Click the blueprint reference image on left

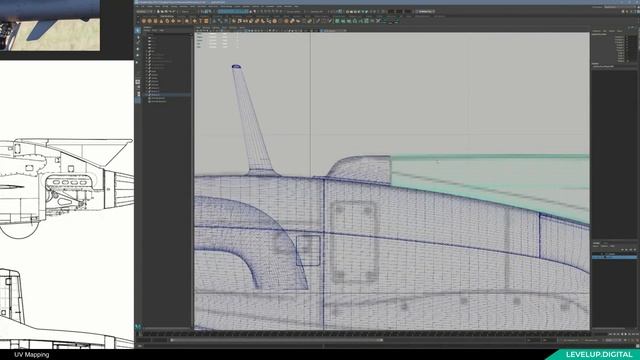[x=67, y=204]
